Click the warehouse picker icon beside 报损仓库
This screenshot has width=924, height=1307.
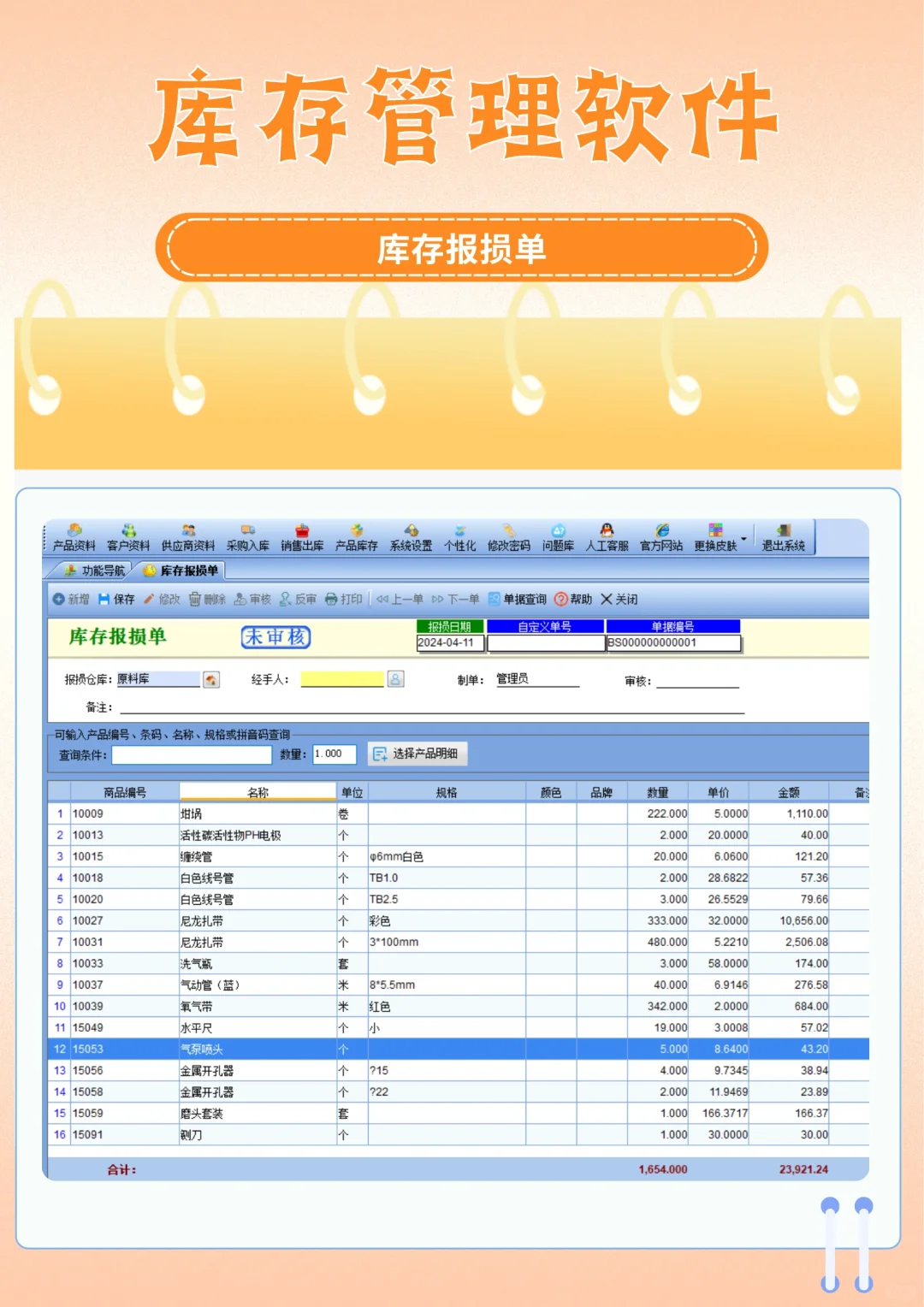tap(210, 678)
